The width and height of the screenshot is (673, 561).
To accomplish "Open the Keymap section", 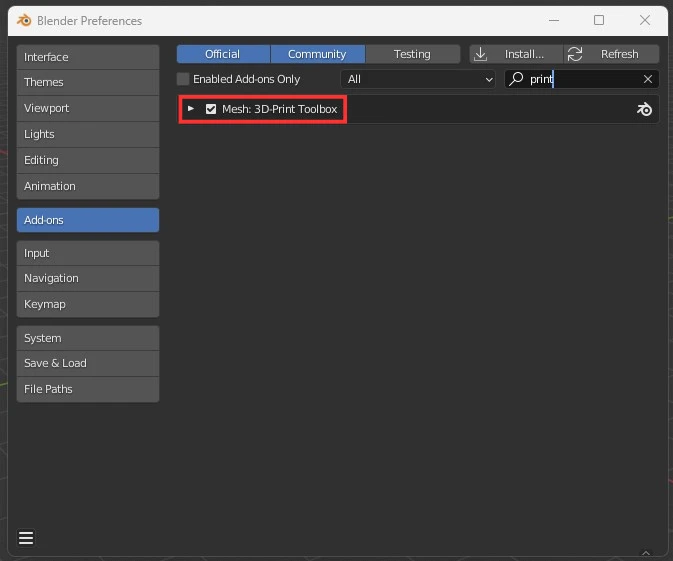I will click(88, 304).
